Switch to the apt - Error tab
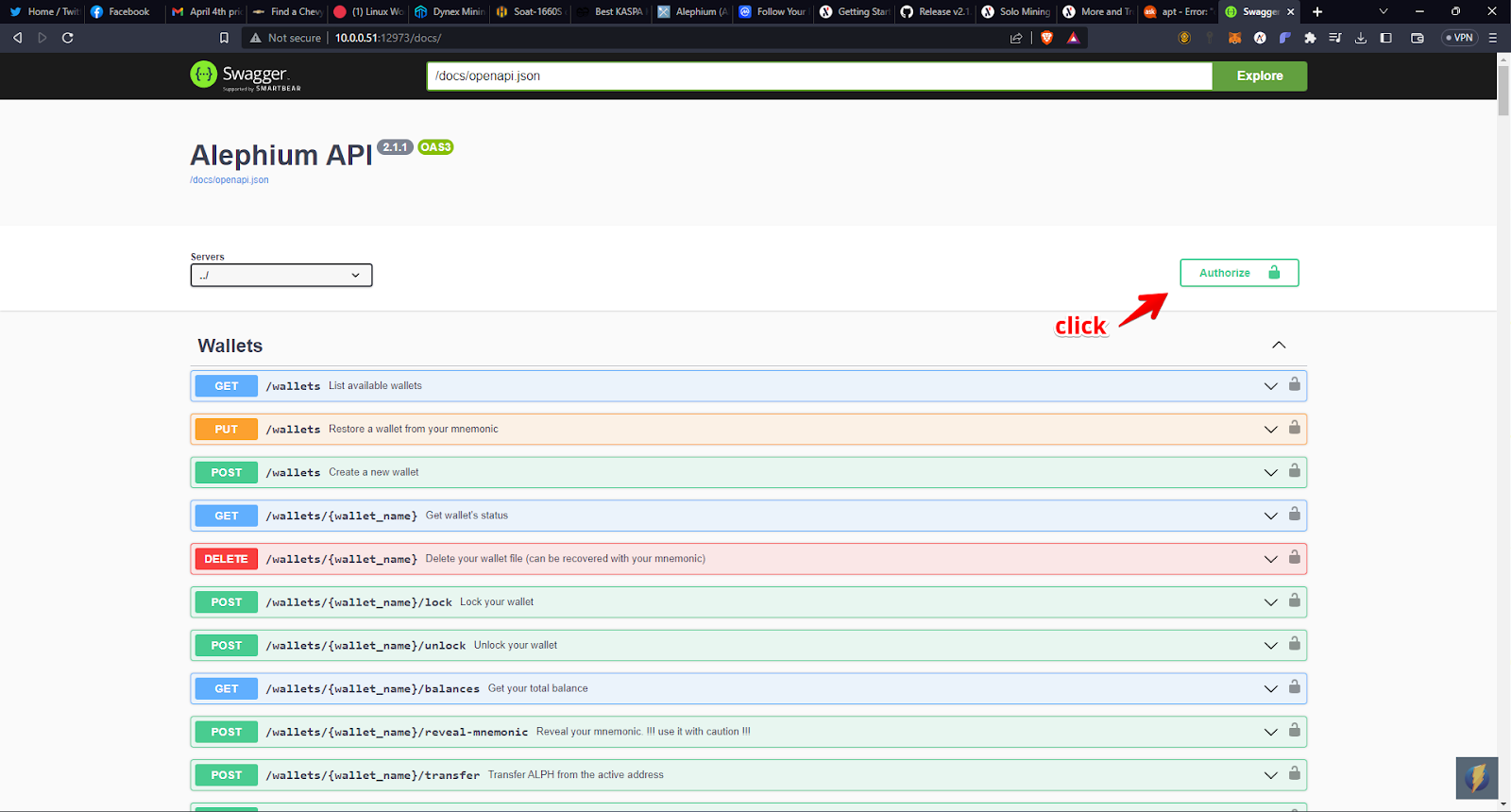Image resolution: width=1511 pixels, height=812 pixels. coord(1178,11)
